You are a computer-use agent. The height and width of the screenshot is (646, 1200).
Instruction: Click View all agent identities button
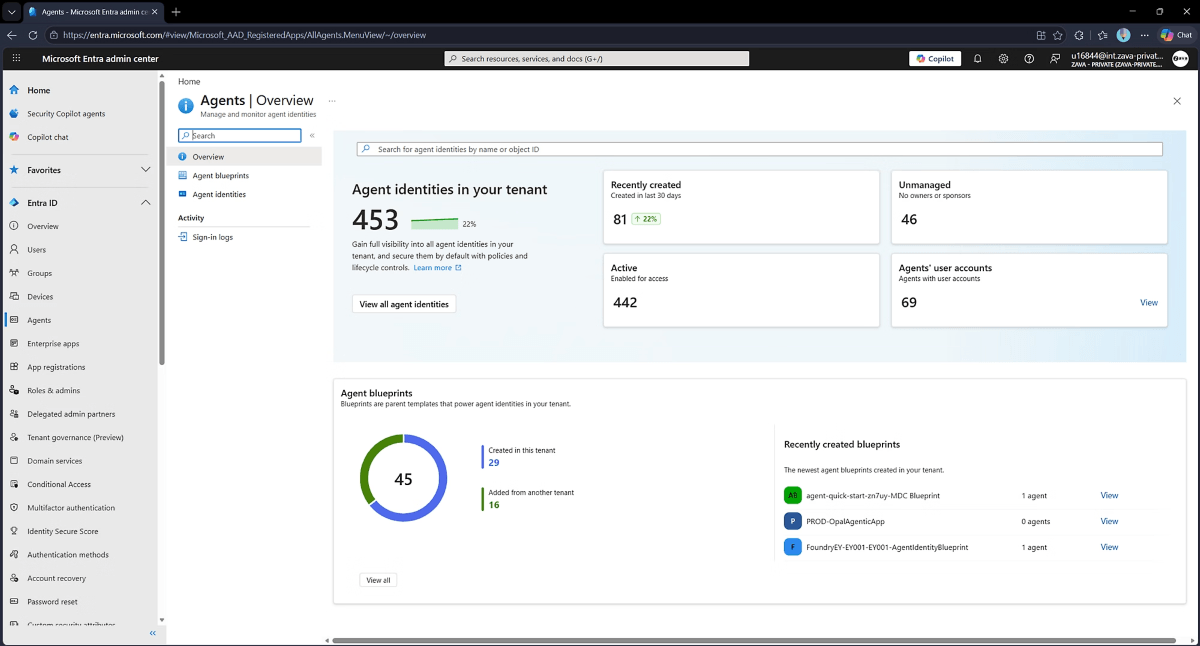404,304
